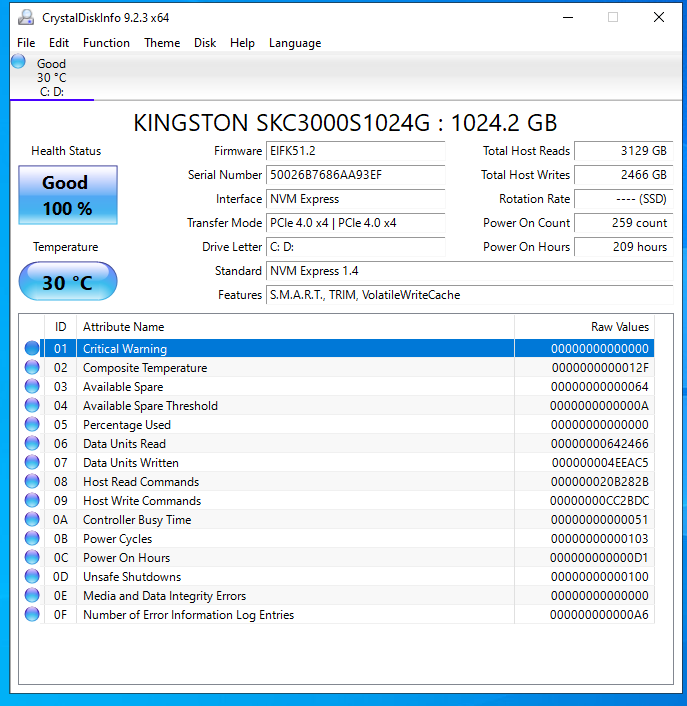Click the Serial Number field
687x706 pixels.
click(356, 175)
